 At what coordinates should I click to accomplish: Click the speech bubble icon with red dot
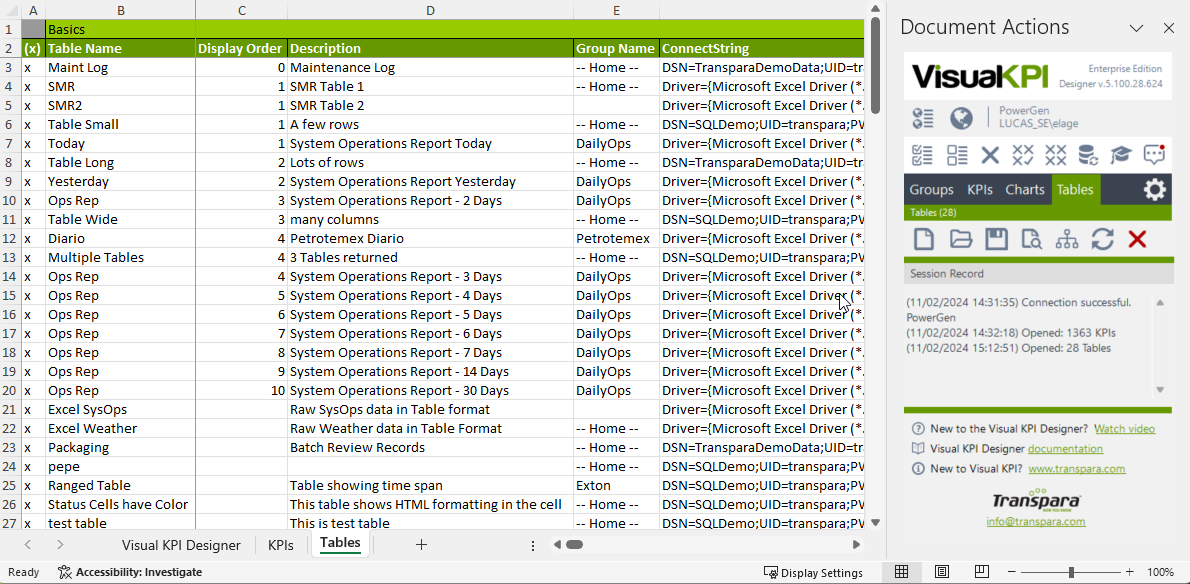1154,155
